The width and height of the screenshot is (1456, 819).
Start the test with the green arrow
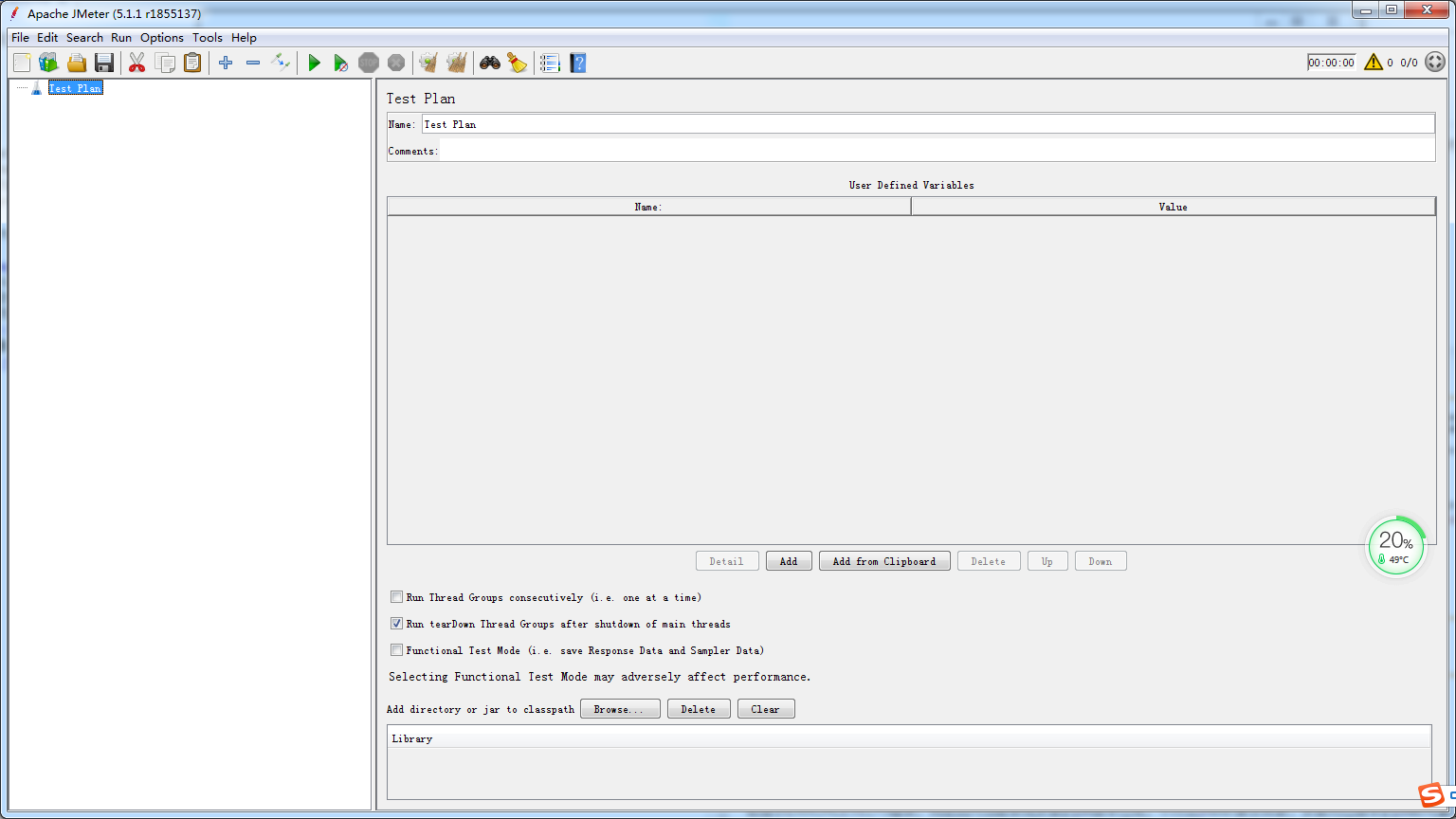click(x=314, y=63)
